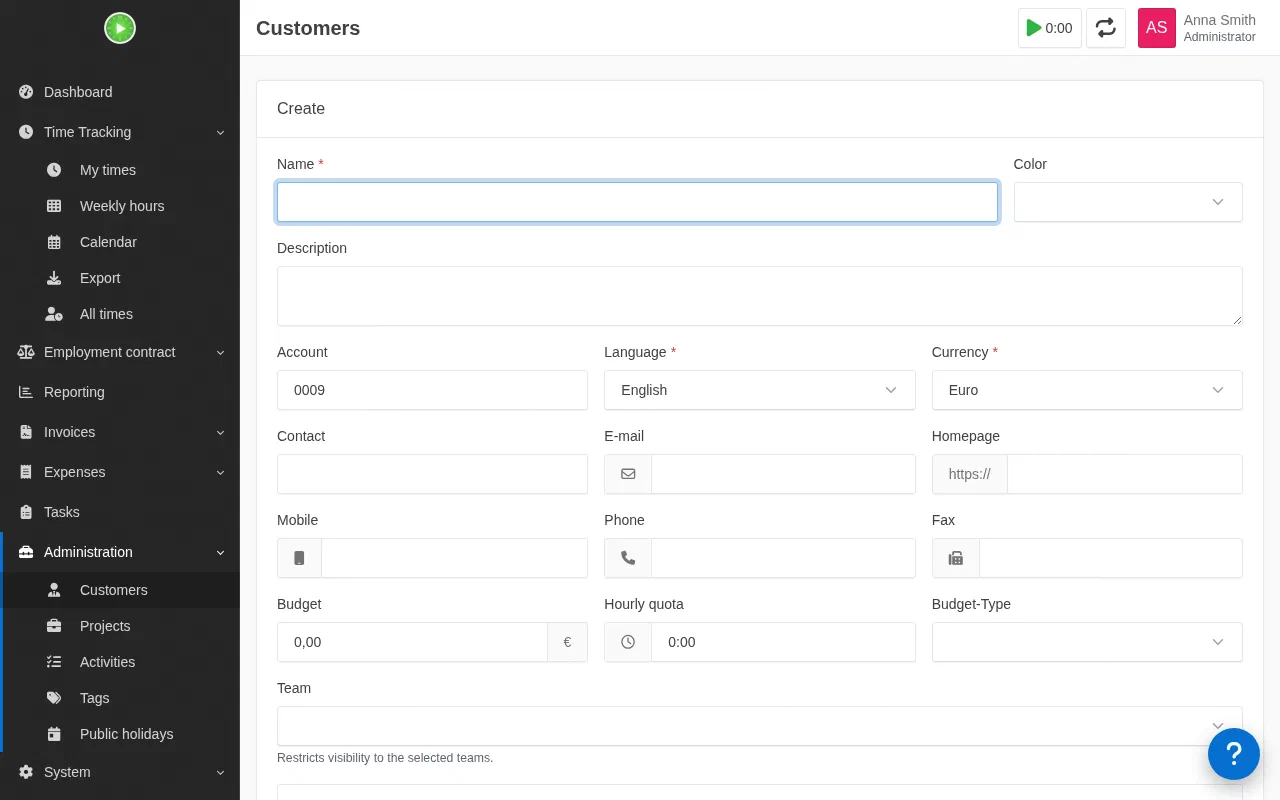This screenshot has height=800, width=1280.
Task: Click the mobile device icon beside Mobile field
Action: coord(299,558)
